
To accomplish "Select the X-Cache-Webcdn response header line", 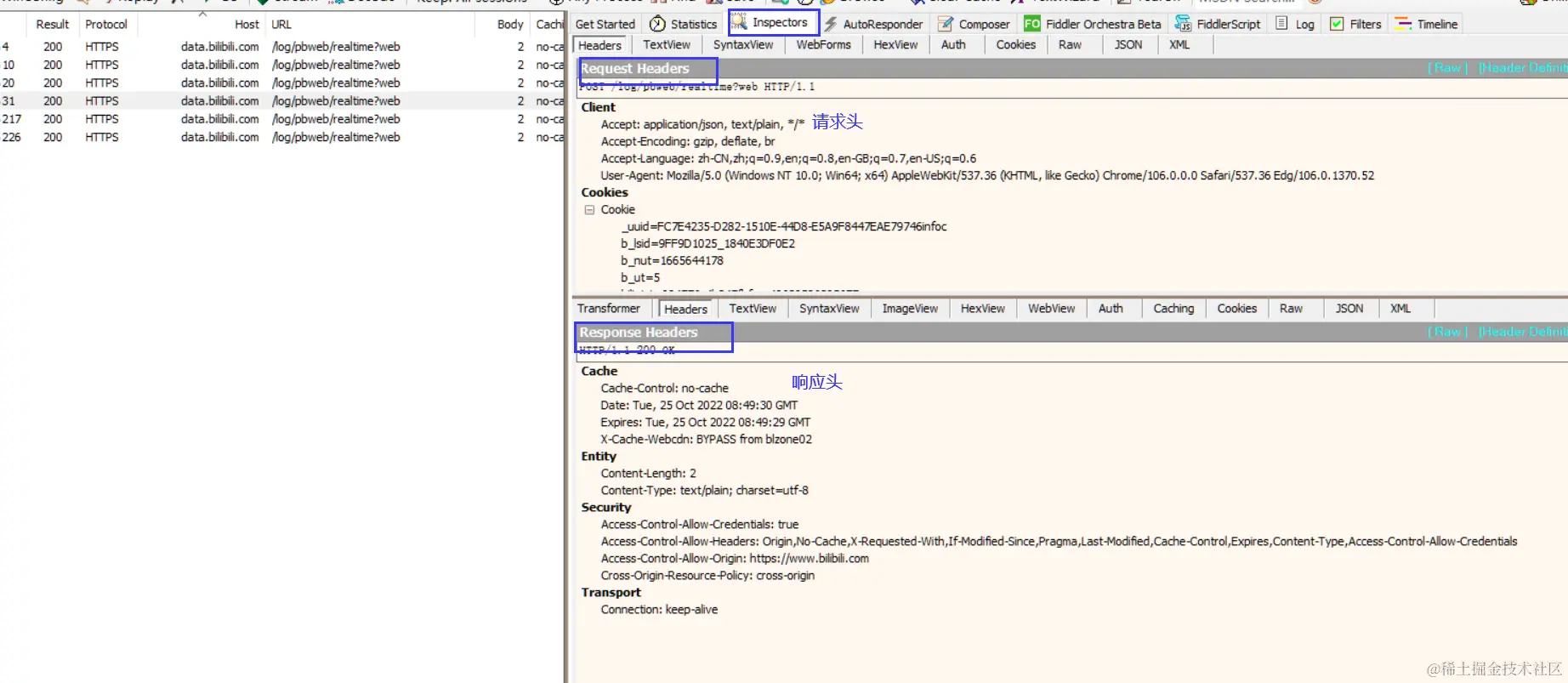I will [706, 439].
